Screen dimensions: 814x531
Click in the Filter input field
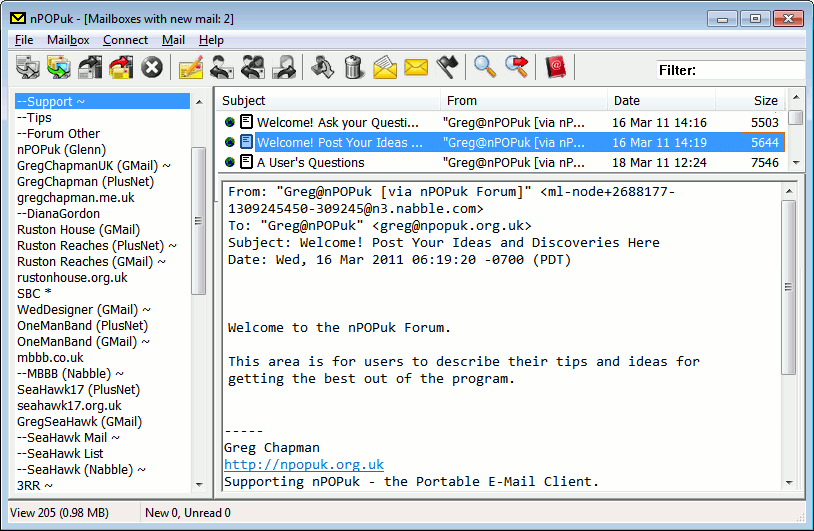pos(751,70)
